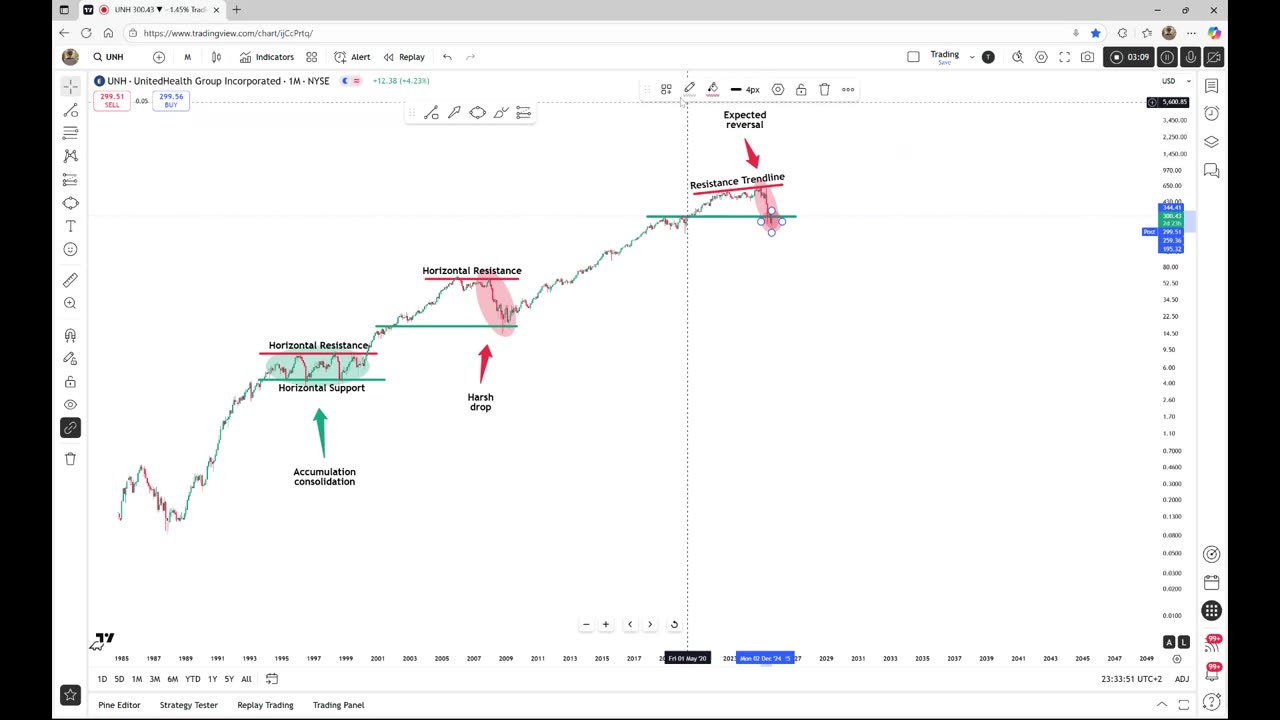Viewport: 1280px width, 720px height.
Task: Click the left sidebar trash remove objects icon
Action: tap(70, 459)
